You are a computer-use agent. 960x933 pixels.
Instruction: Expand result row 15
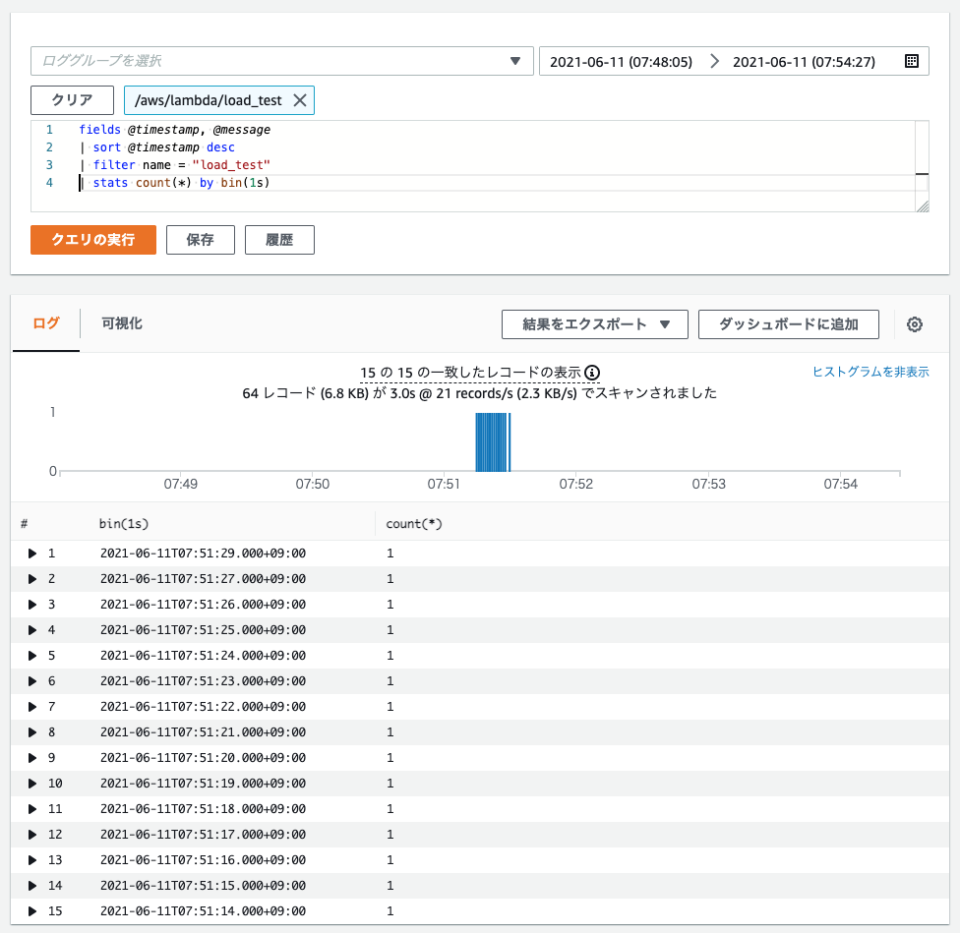pos(33,911)
